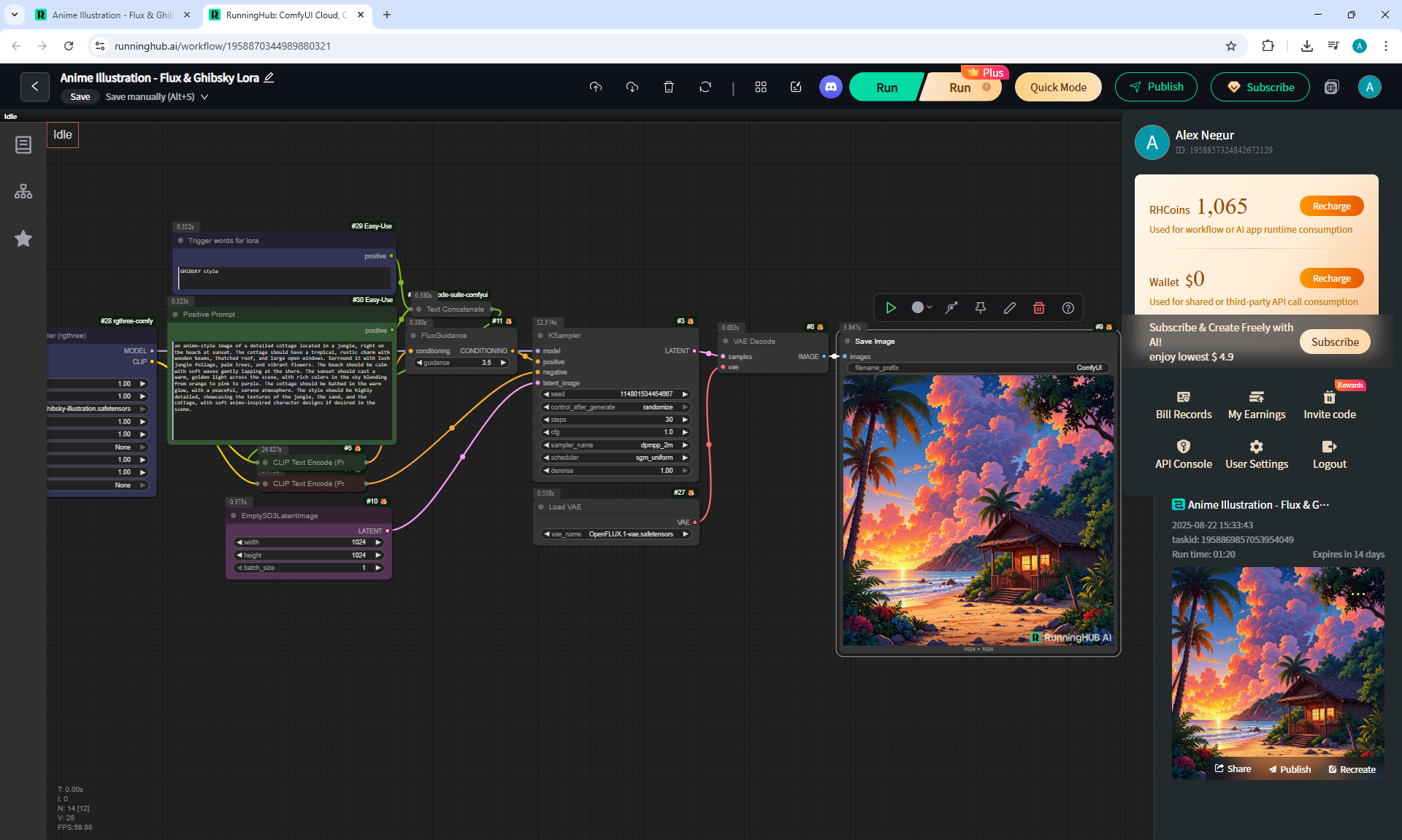1402x840 pixels.
Task: Open the Discord icon button
Action: [x=830, y=87]
